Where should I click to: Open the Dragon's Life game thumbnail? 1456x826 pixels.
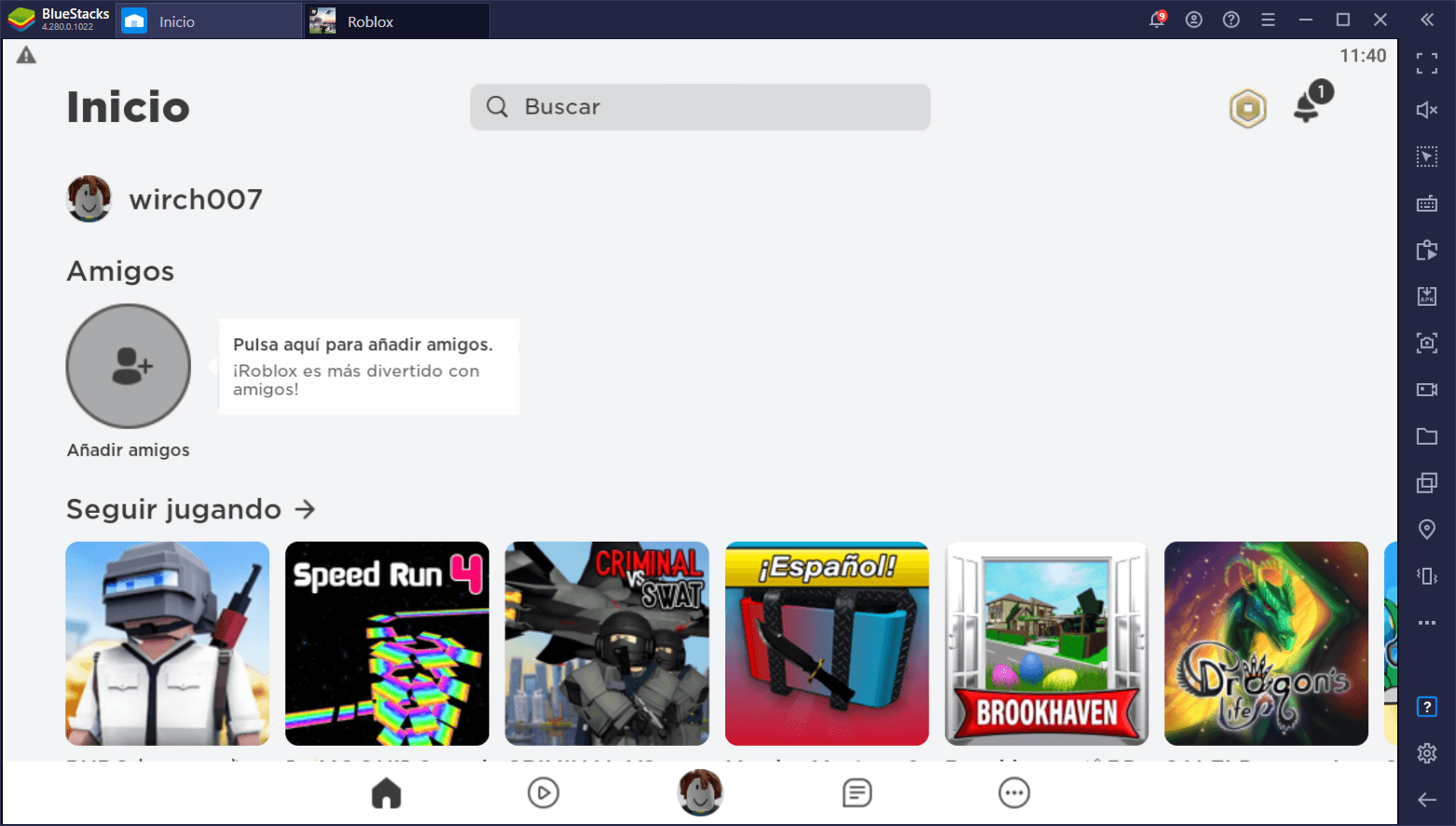click(1266, 643)
